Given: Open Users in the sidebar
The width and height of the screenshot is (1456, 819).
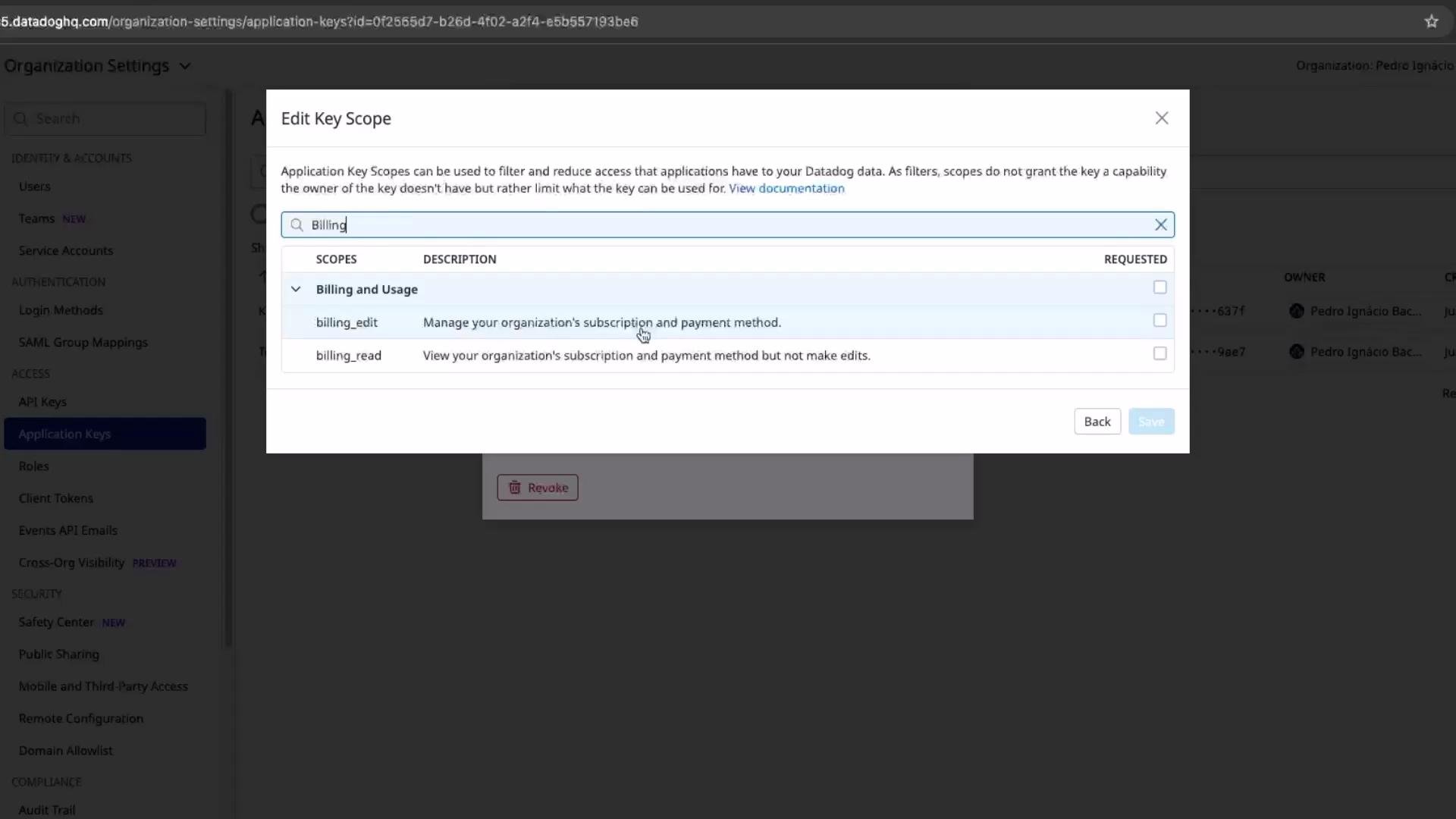Looking at the screenshot, I should pyautogui.click(x=34, y=187).
